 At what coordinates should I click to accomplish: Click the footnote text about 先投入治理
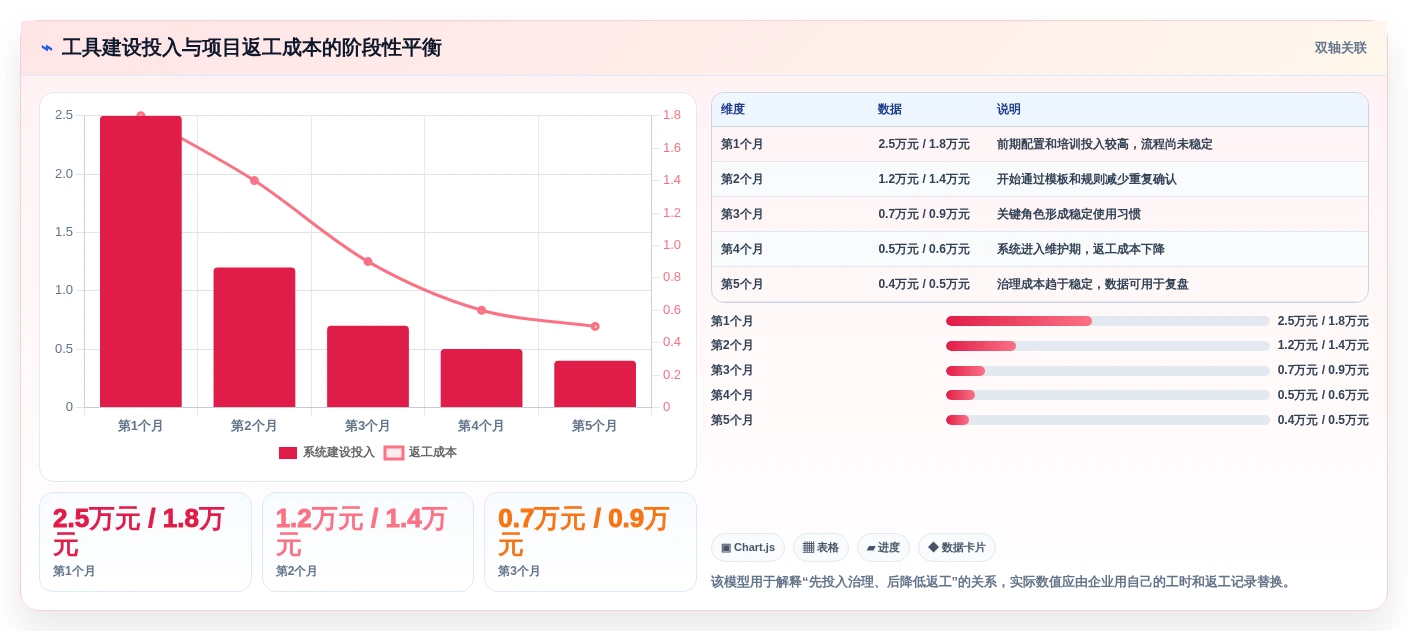coord(1003,582)
